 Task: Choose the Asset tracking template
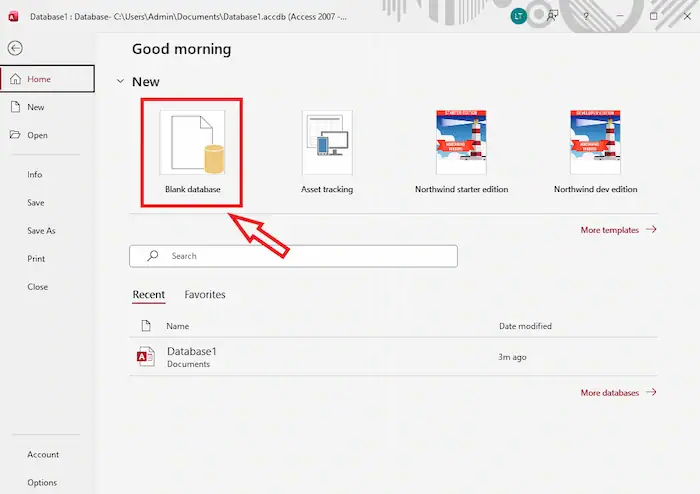point(327,152)
